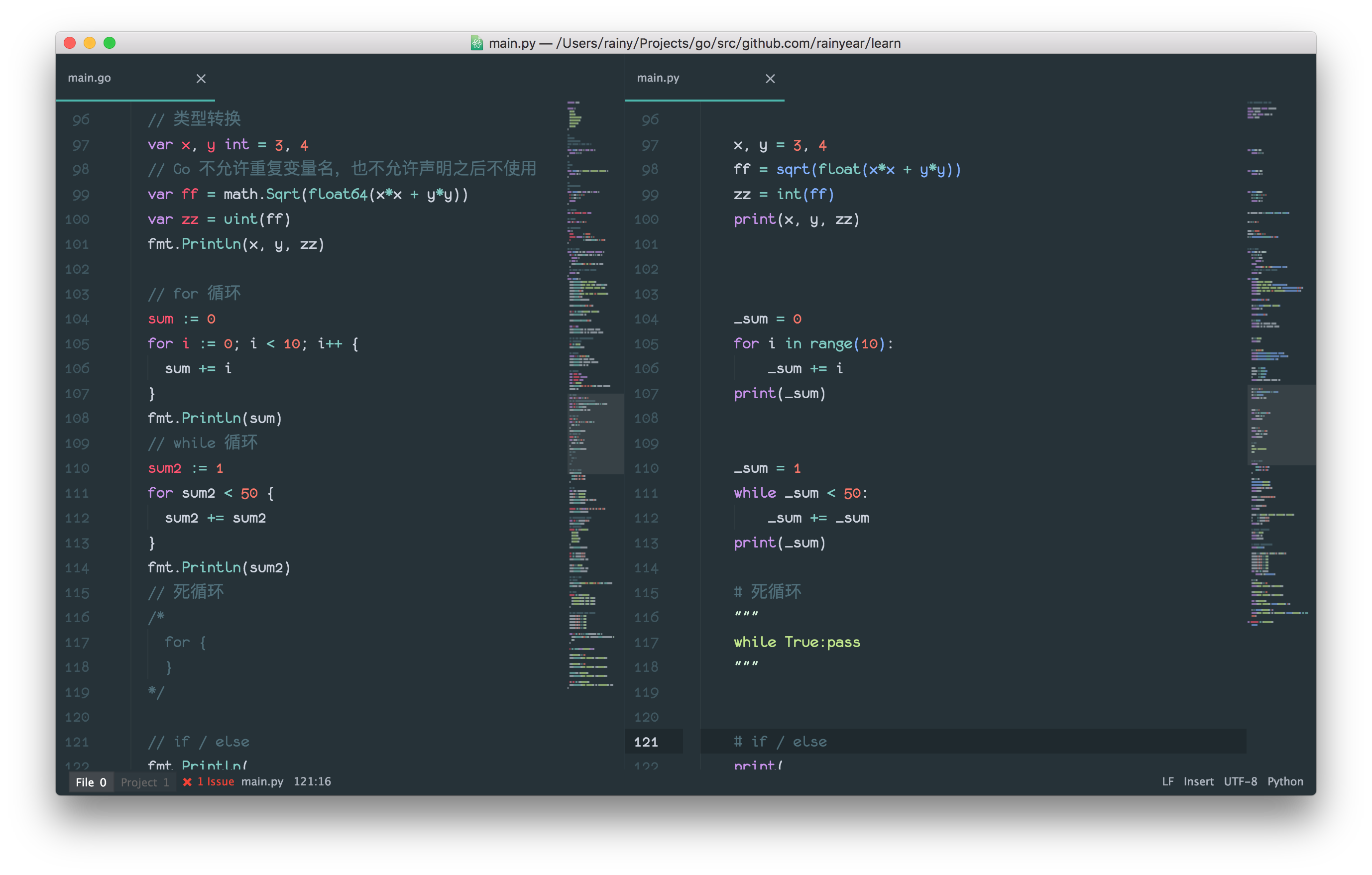Screen dimensions: 1372x875
Task: Open the Python grammar selector in status bar
Action: coord(1285,781)
